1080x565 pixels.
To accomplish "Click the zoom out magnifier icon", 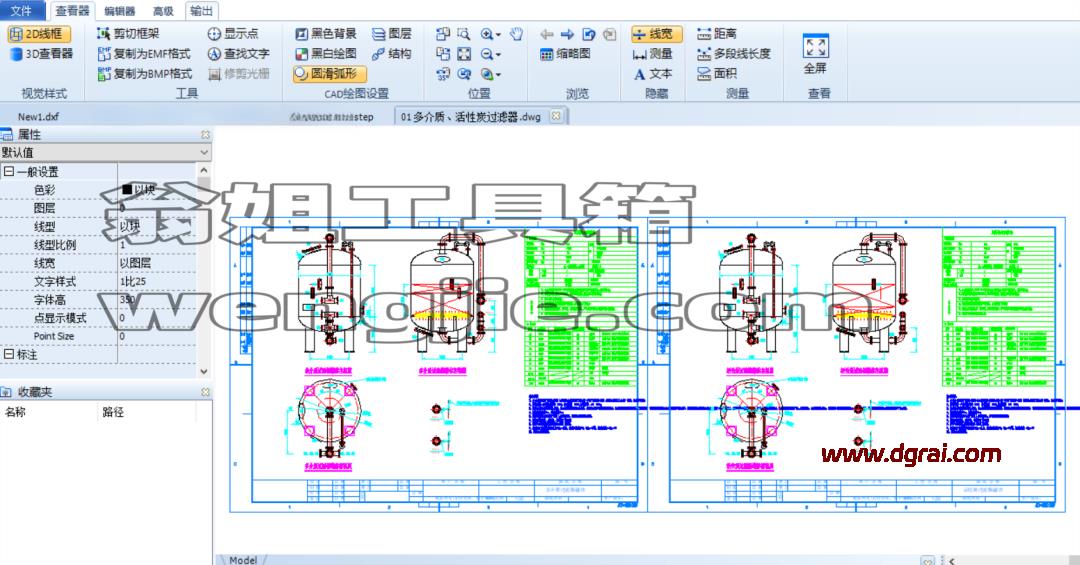I will tap(486, 54).
